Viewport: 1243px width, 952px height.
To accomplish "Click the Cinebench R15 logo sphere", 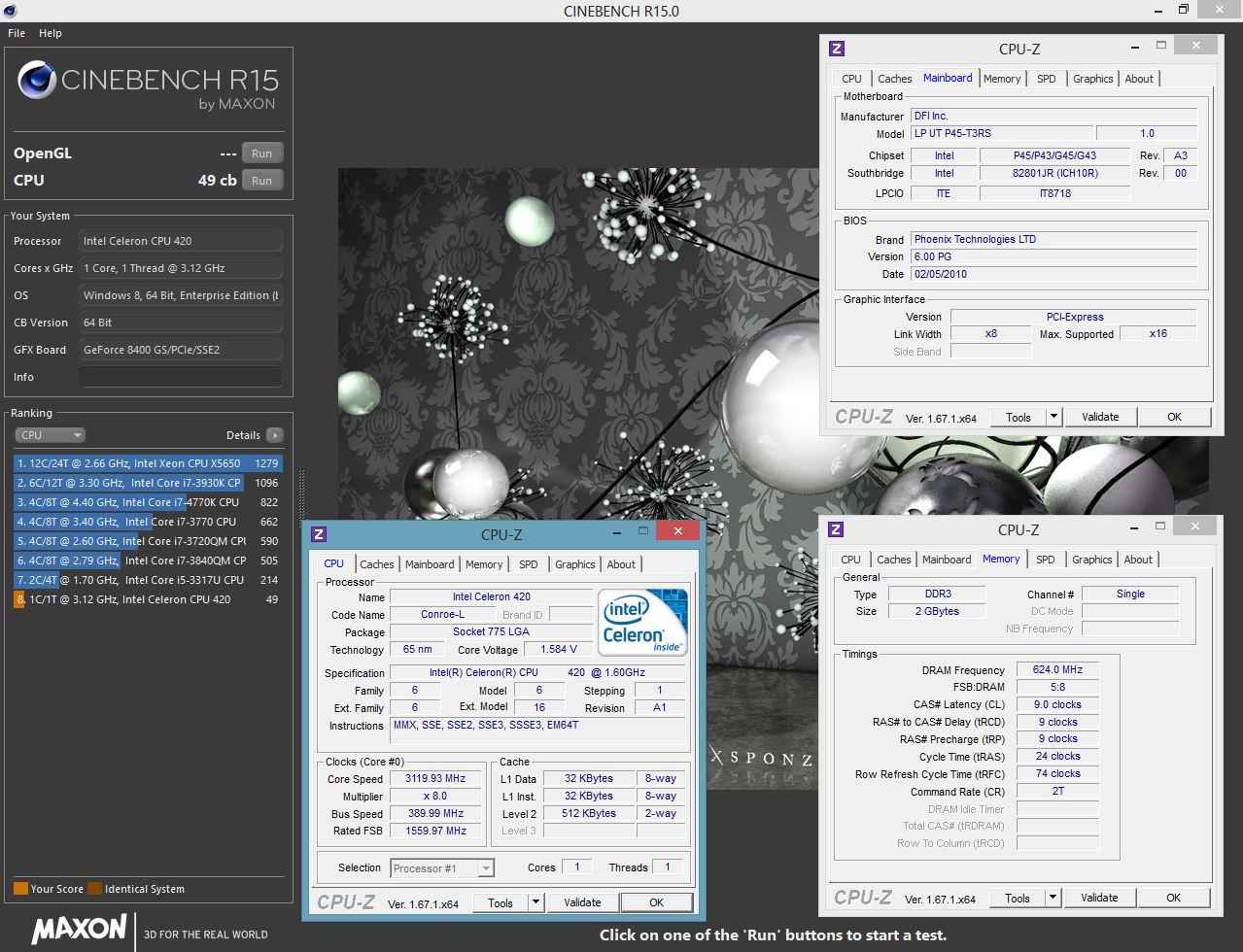I will coord(36,80).
